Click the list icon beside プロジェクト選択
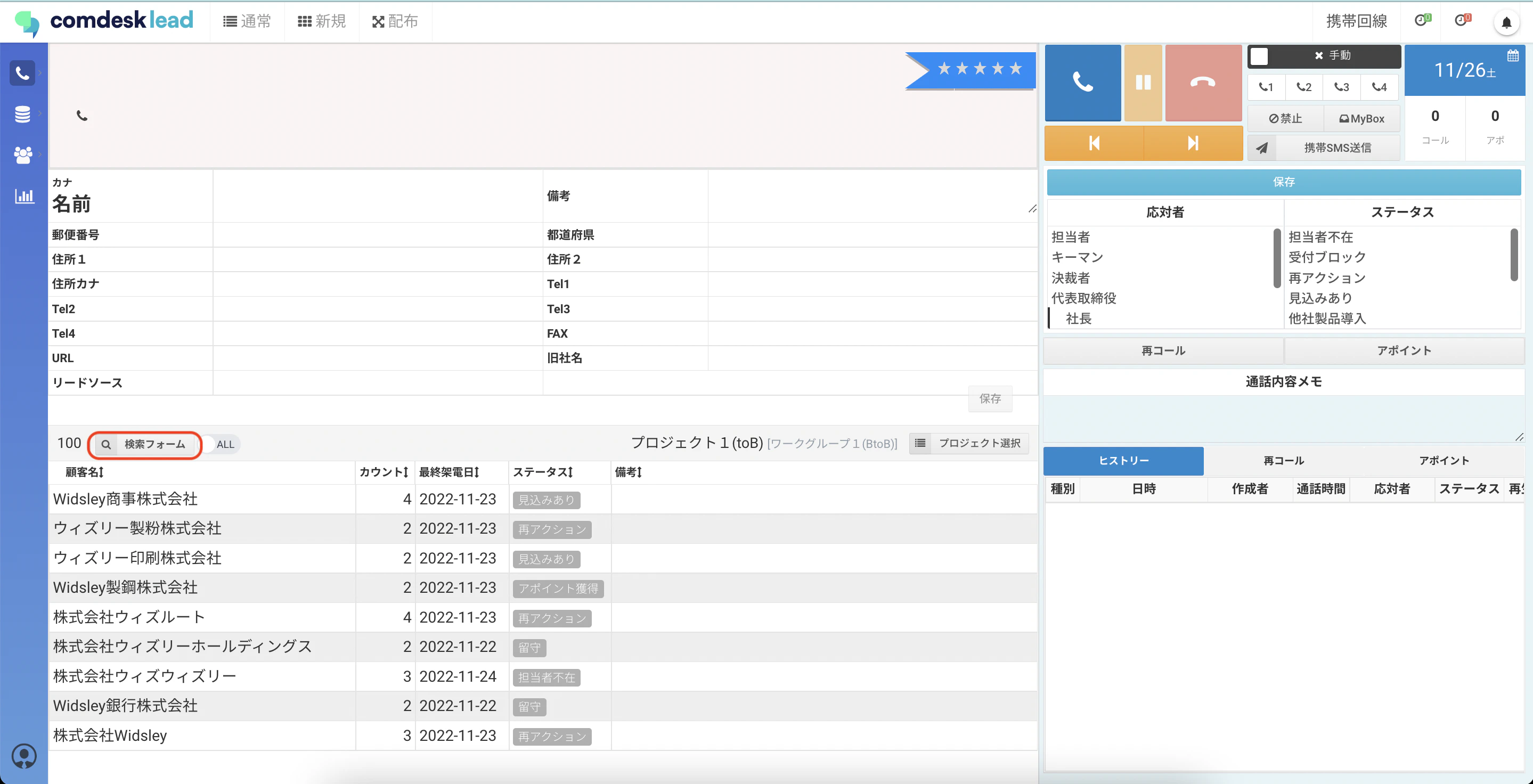 tap(920, 443)
